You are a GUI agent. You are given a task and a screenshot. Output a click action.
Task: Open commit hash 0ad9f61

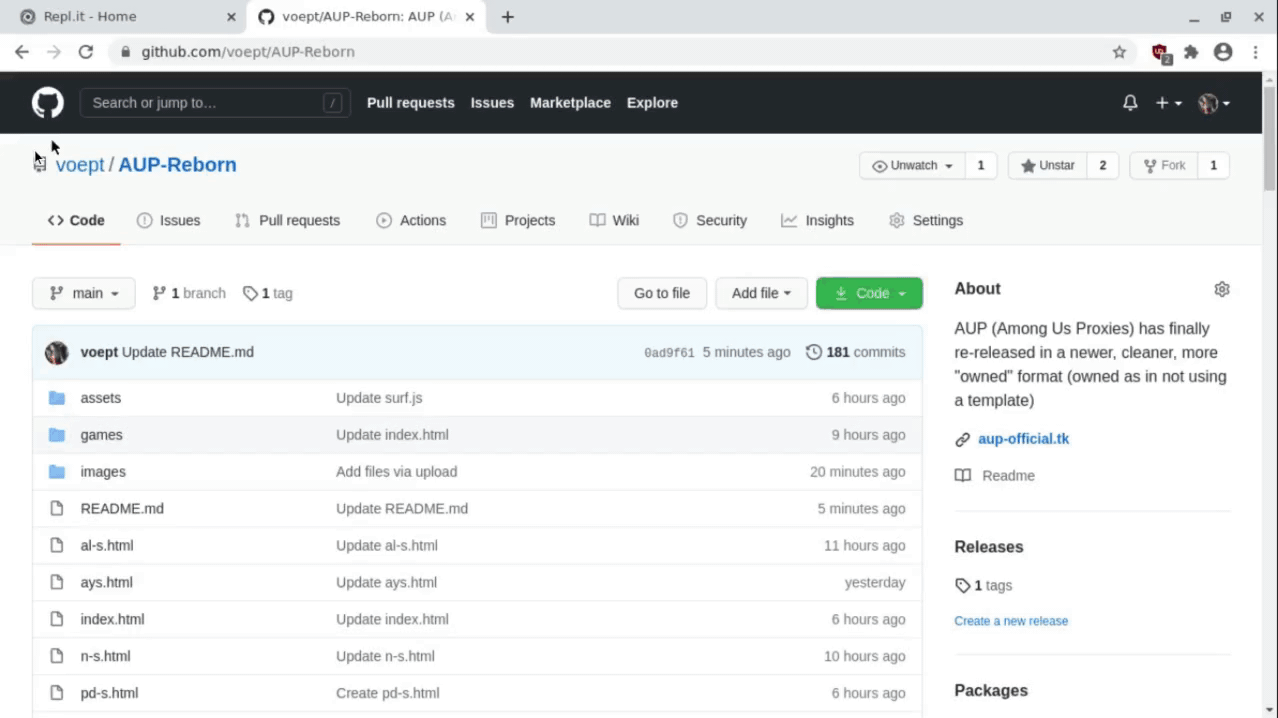pos(669,353)
